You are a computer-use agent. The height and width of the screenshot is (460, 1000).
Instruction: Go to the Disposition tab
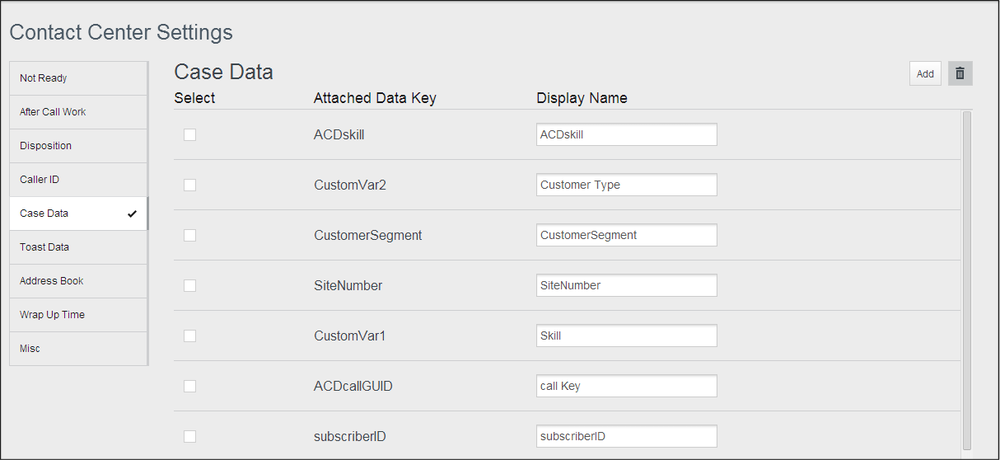click(78, 146)
